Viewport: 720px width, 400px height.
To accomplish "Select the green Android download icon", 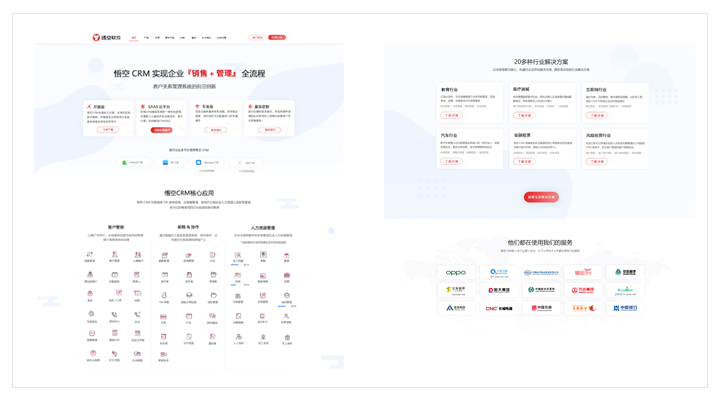I will click(x=125, y=162).
